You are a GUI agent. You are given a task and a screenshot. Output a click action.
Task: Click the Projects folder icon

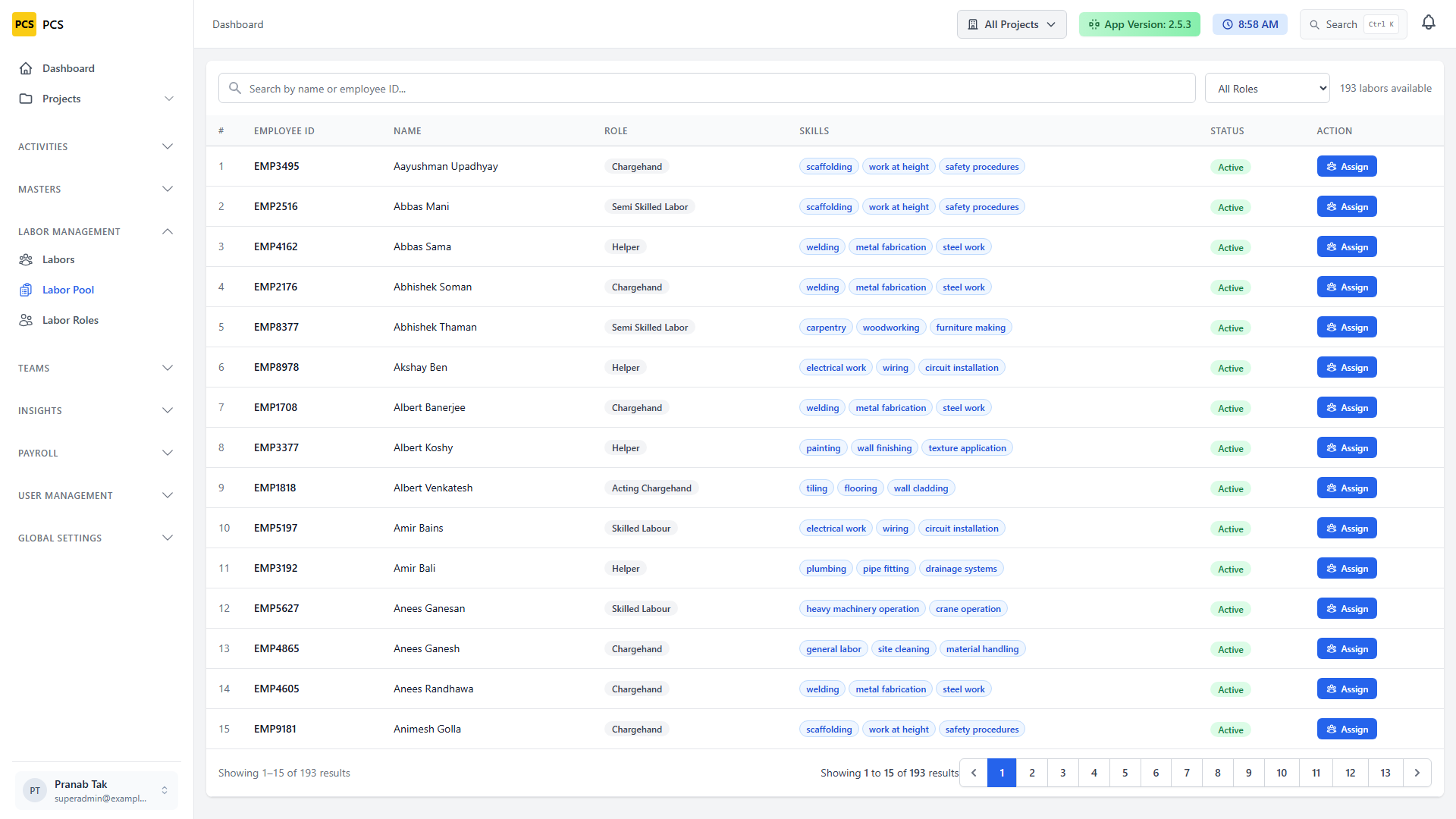[26, 99]
